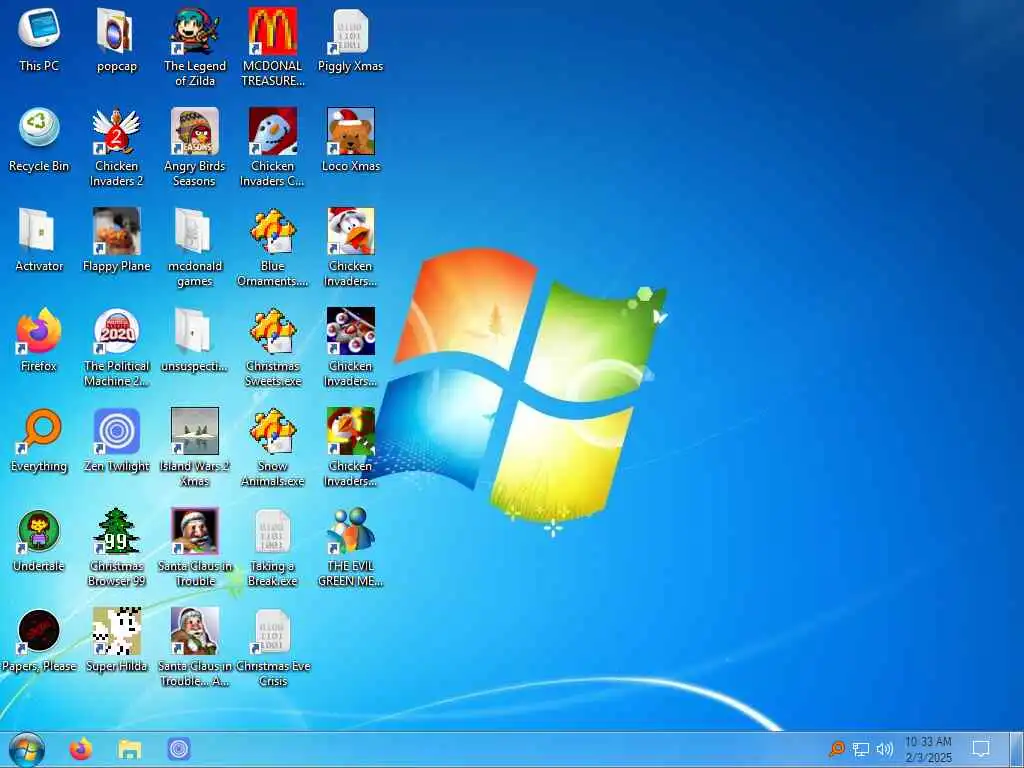Select the Christmas Browser 99 icon
This screenshot has width=1024, height=768.
(x=116, y=548)
